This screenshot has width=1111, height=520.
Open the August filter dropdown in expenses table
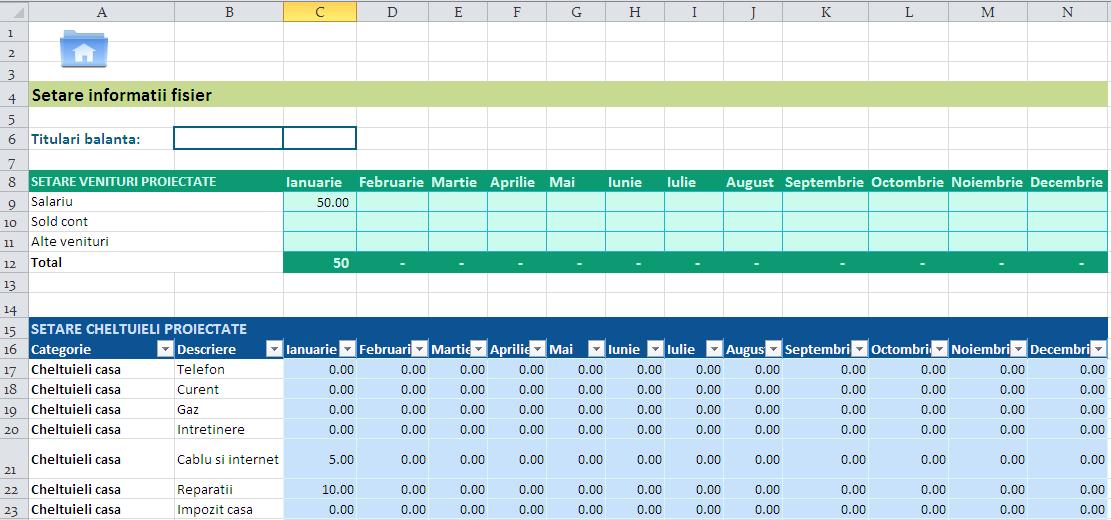(x=774, y=349)
